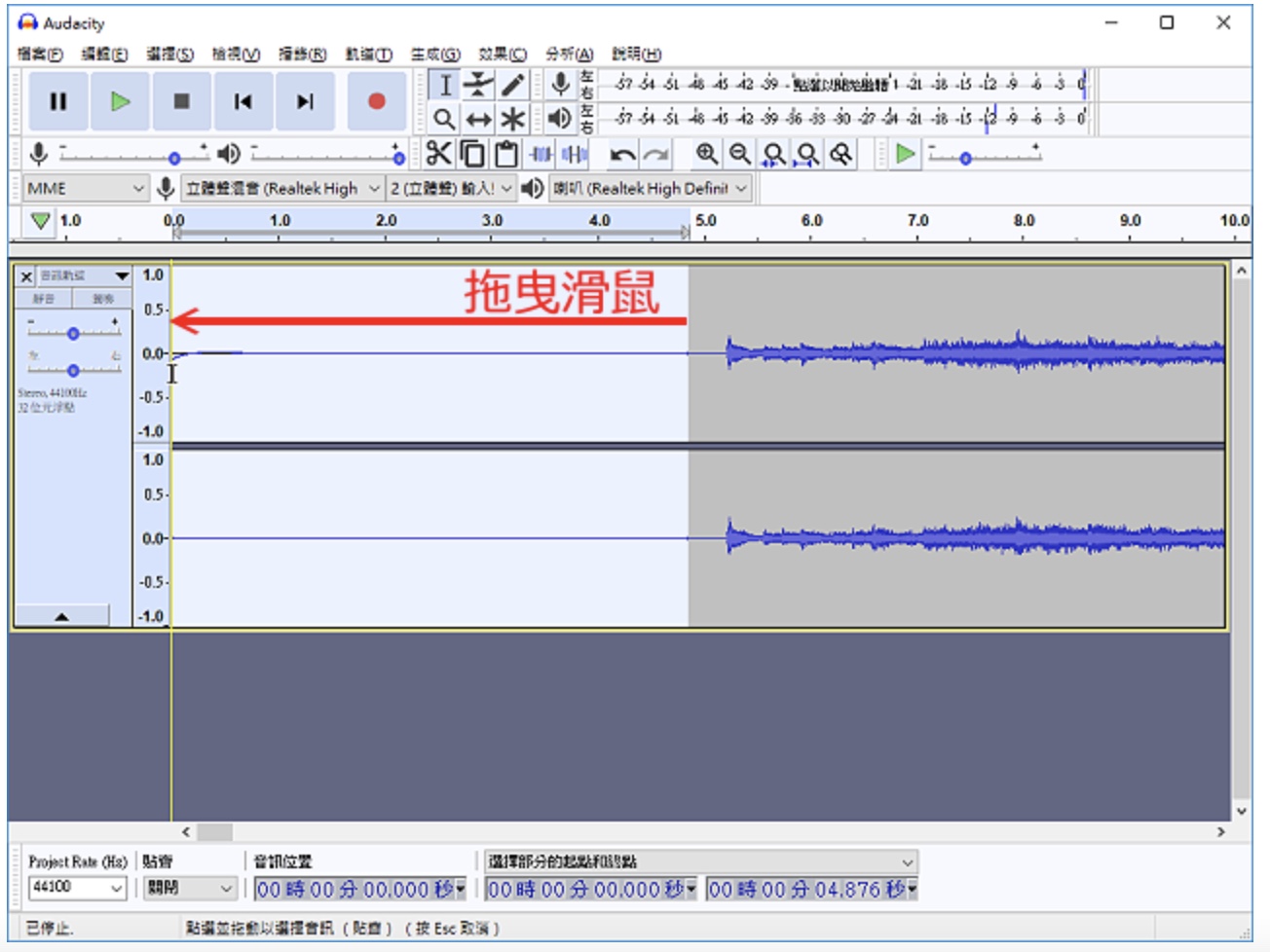Open the 編輯(E) menu

(104, 54)
